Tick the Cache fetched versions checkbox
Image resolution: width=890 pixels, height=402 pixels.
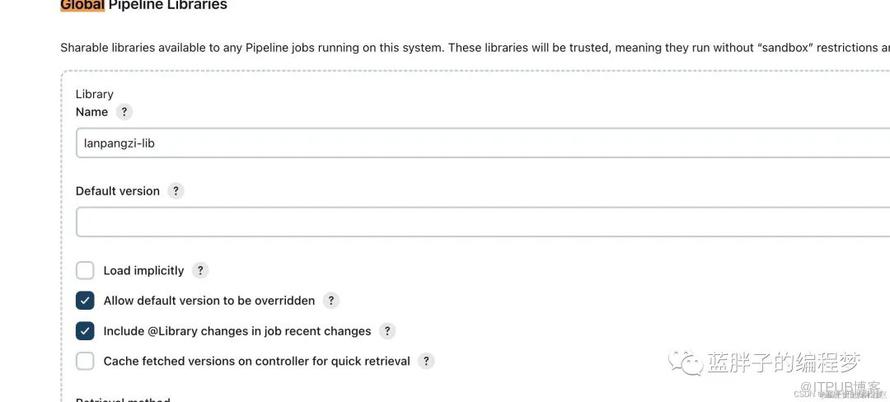(x=85, y=361)
